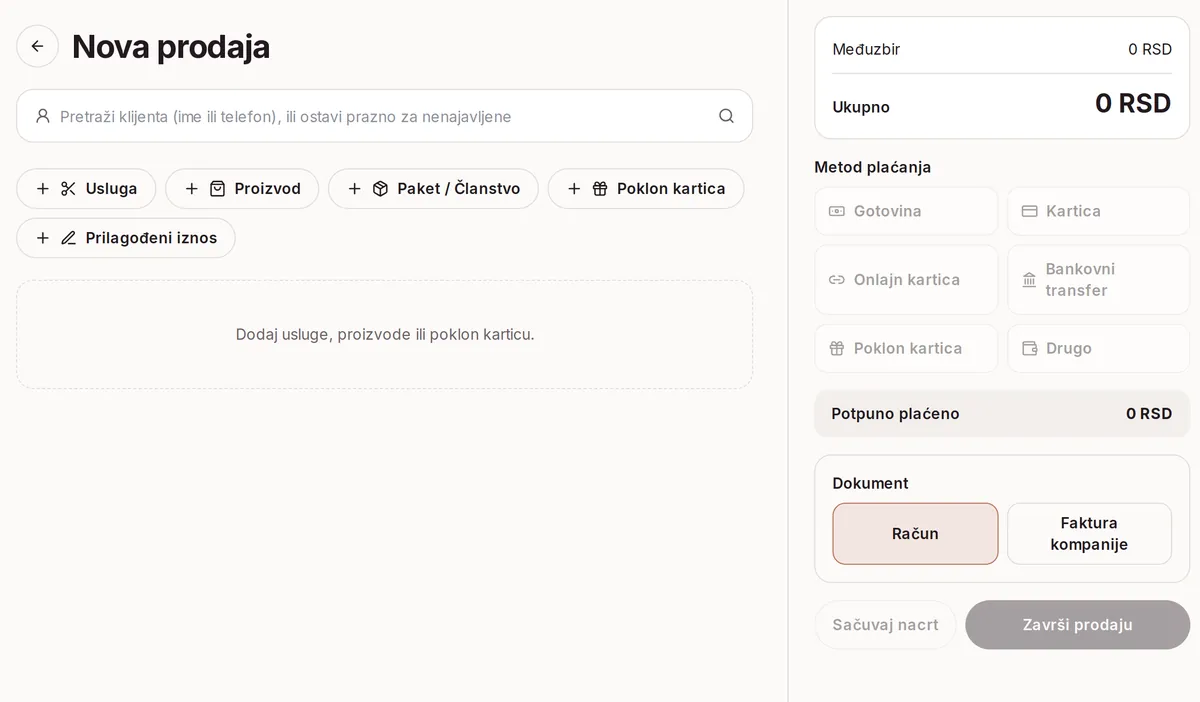Finish the sale with Završi prodaju
This screenshot has height=702, width=1200.
(x=1077, y=625)
